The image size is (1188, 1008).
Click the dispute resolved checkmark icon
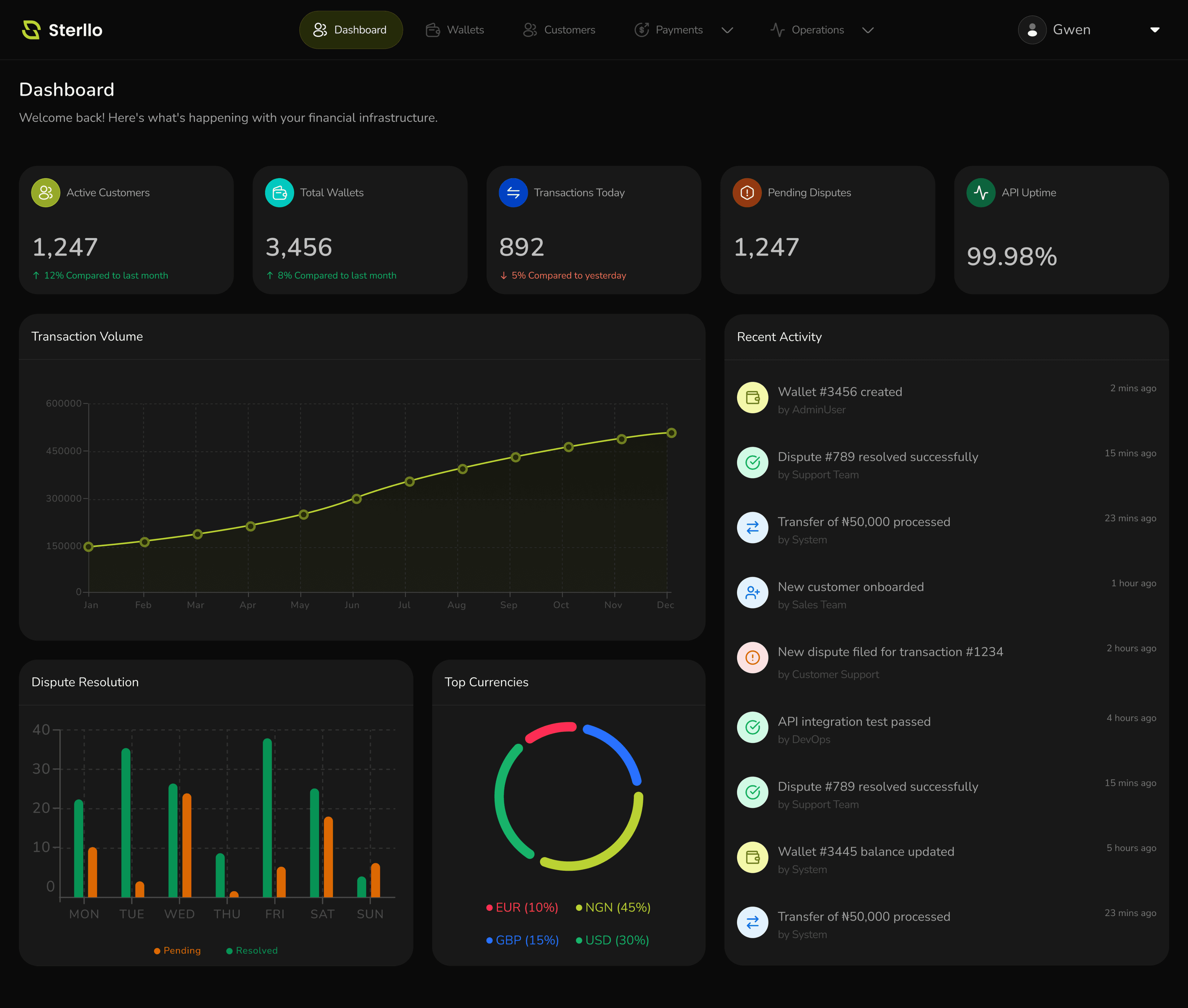point(753,462)
